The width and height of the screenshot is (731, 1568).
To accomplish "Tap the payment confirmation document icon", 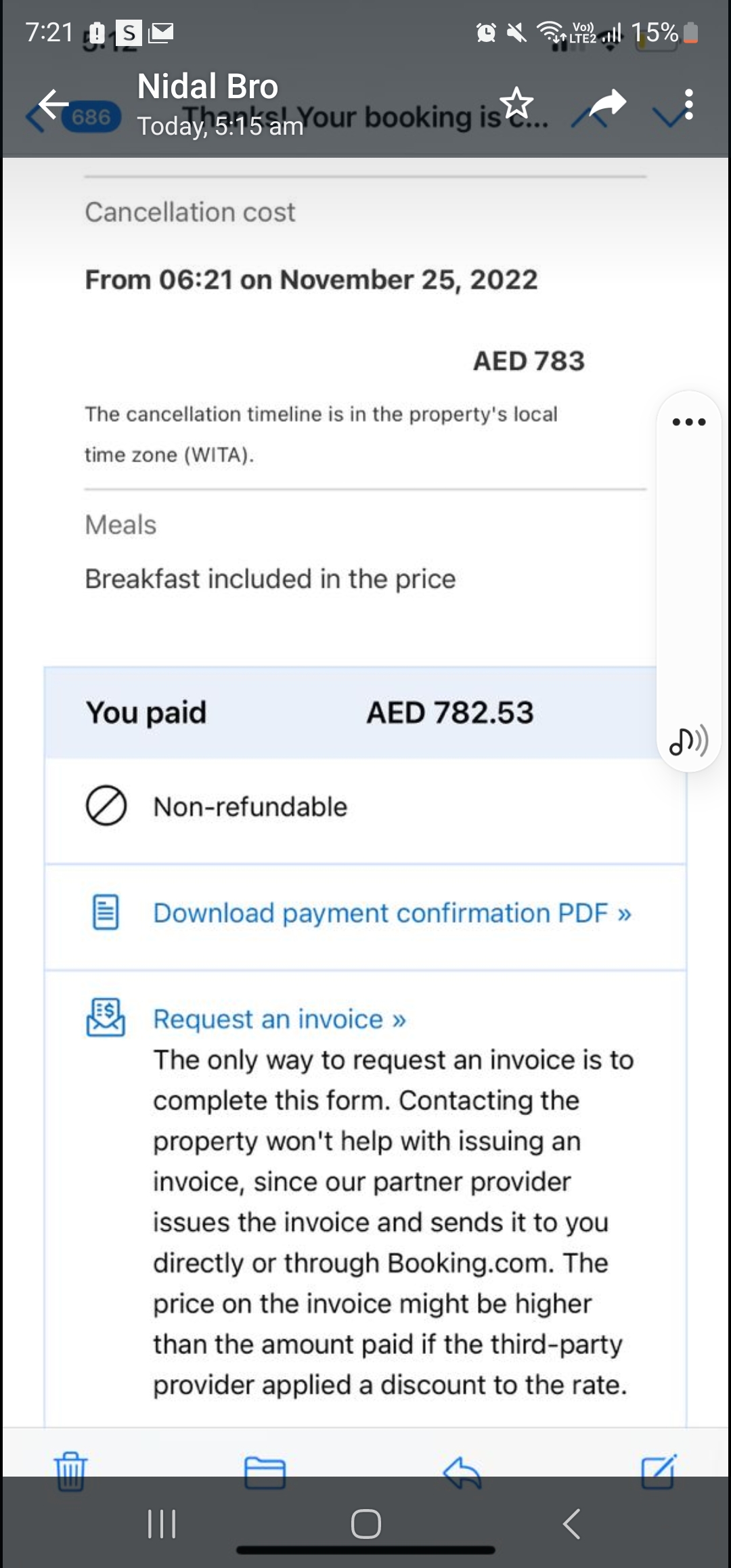I will (106, 913).
